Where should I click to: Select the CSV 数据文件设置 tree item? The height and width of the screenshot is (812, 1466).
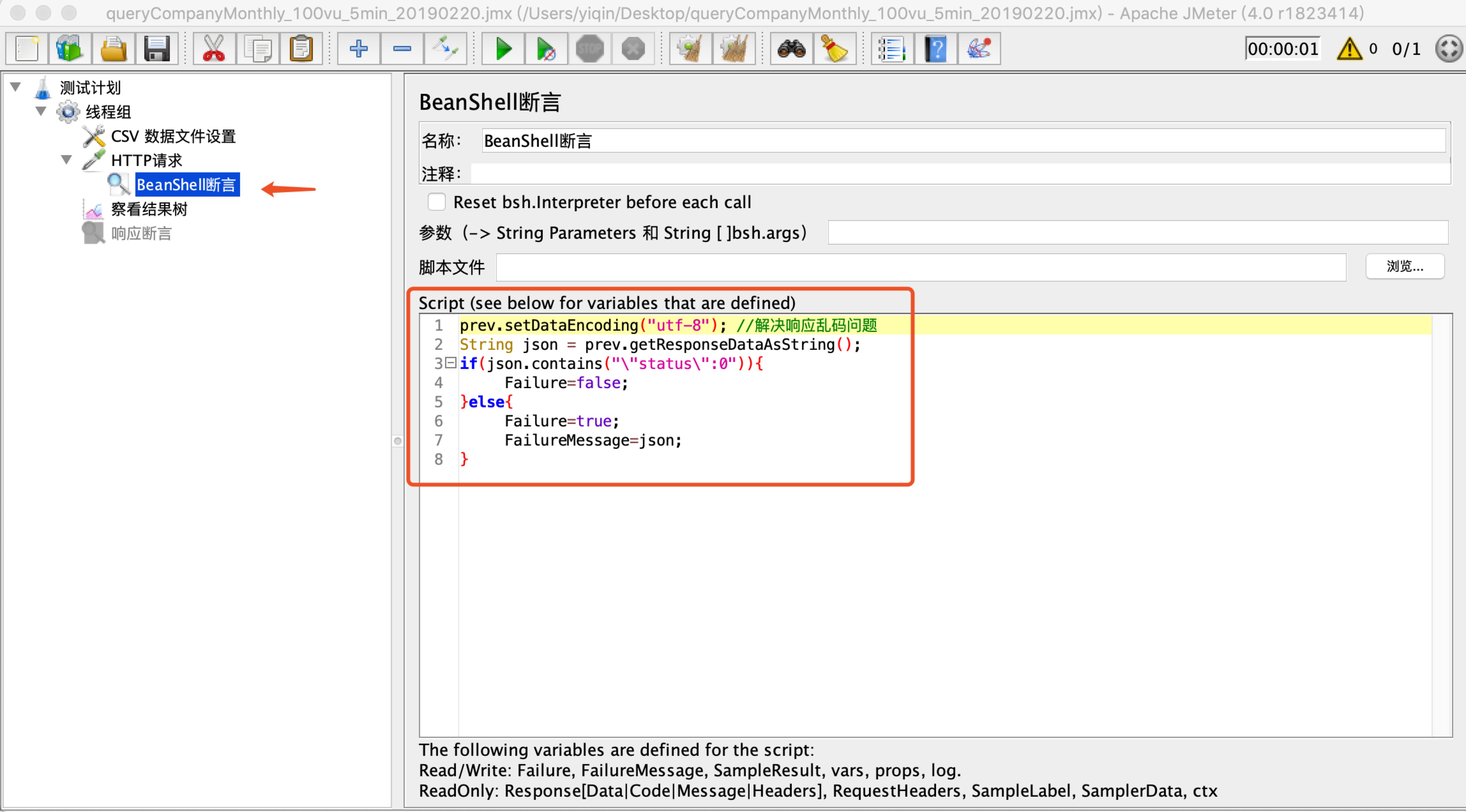(x=172, y=137)
